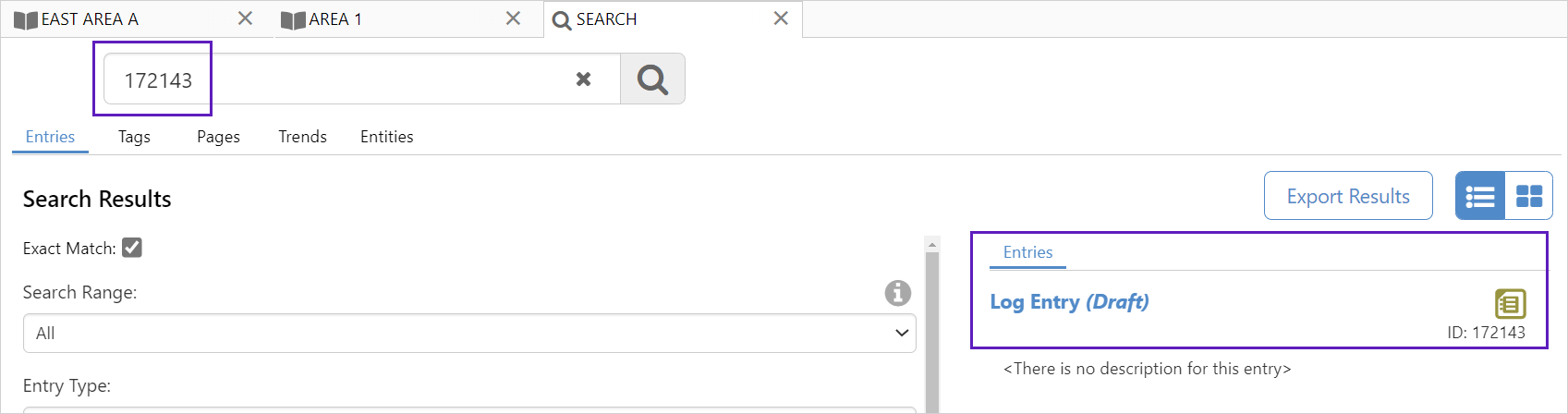Open the EAST AREA A logbook tab
This screenshot has height=414, width=1568.
[90, 19]
